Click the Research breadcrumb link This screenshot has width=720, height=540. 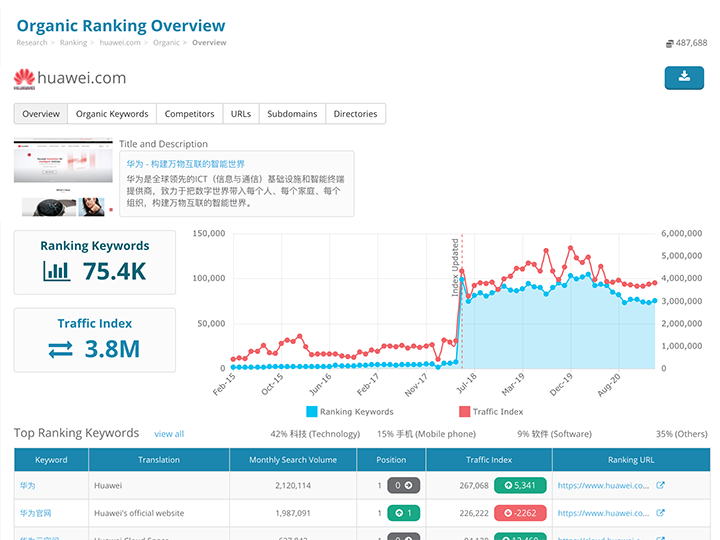[32, 43]
